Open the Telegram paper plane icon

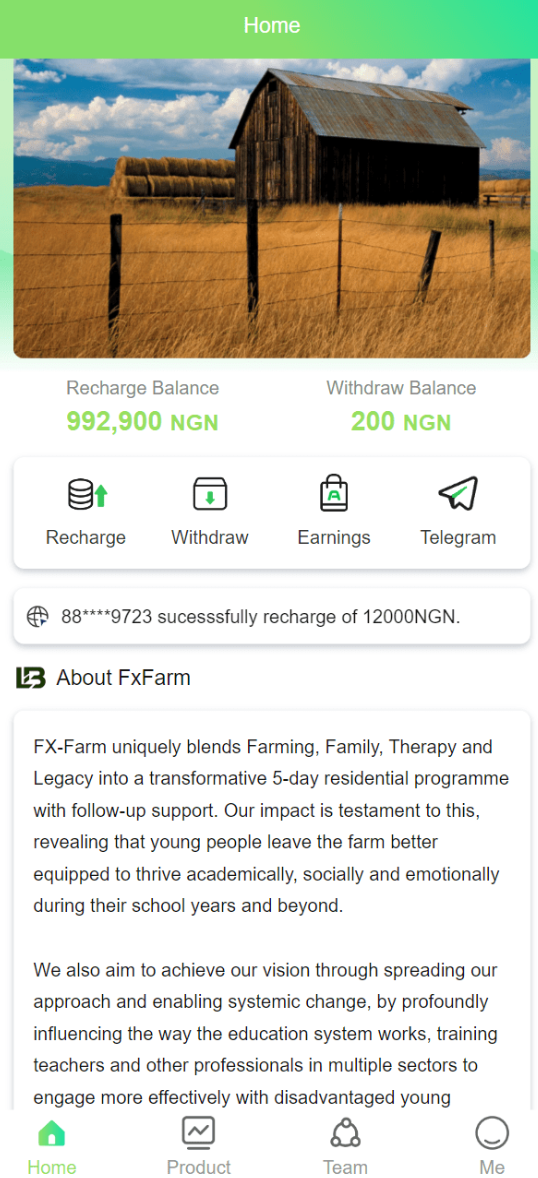(458, 494)
